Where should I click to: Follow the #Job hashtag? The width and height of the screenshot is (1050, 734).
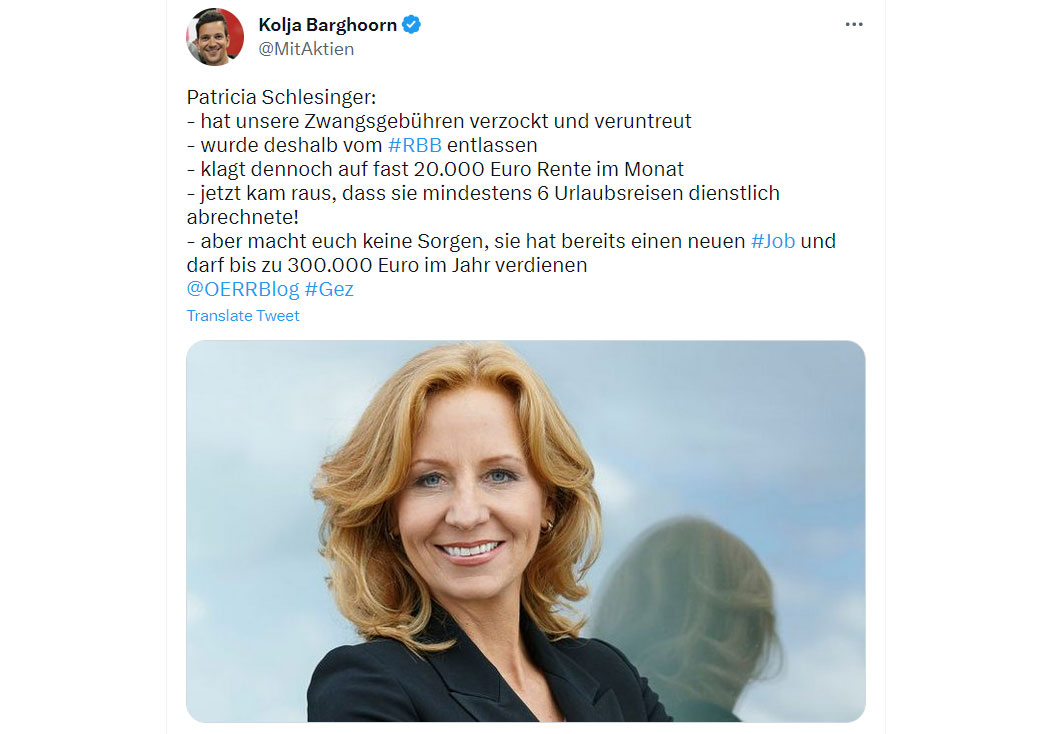click(x=773, y=241)
